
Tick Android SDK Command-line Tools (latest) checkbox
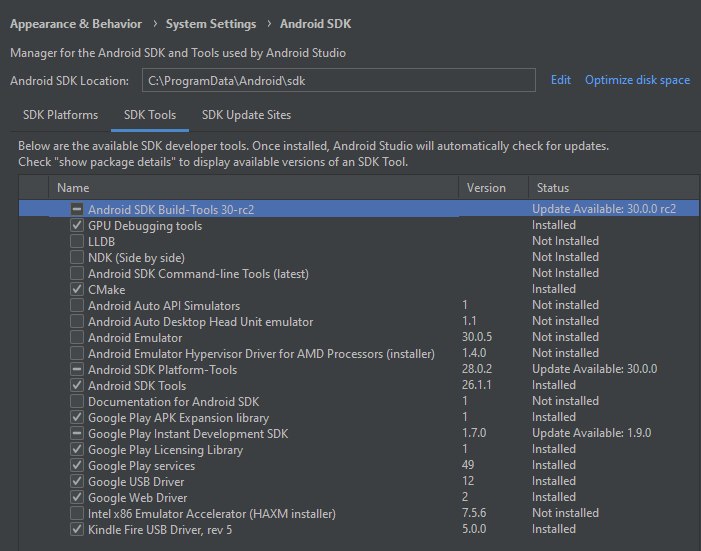click(77, 273)
